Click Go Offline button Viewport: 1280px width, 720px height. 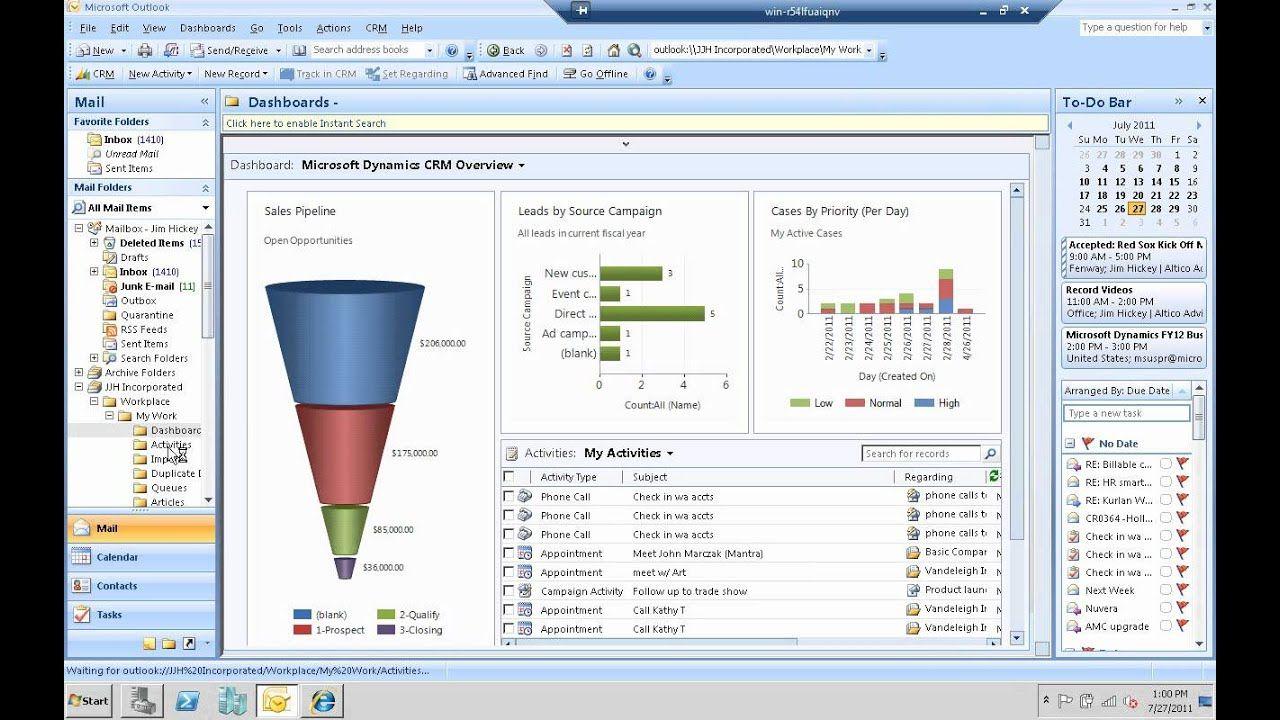[x=596, y=74]
